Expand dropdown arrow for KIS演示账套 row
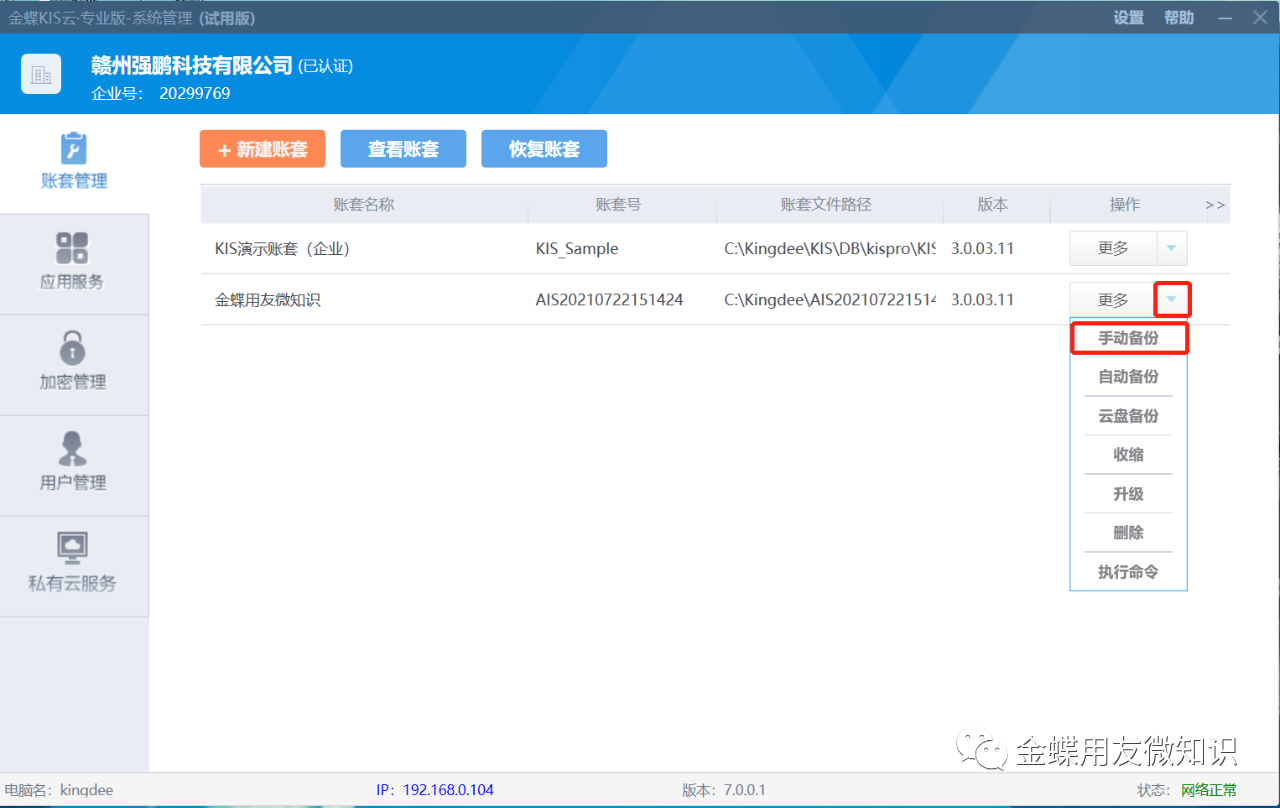1280x808 pixels. [1172, 248]
